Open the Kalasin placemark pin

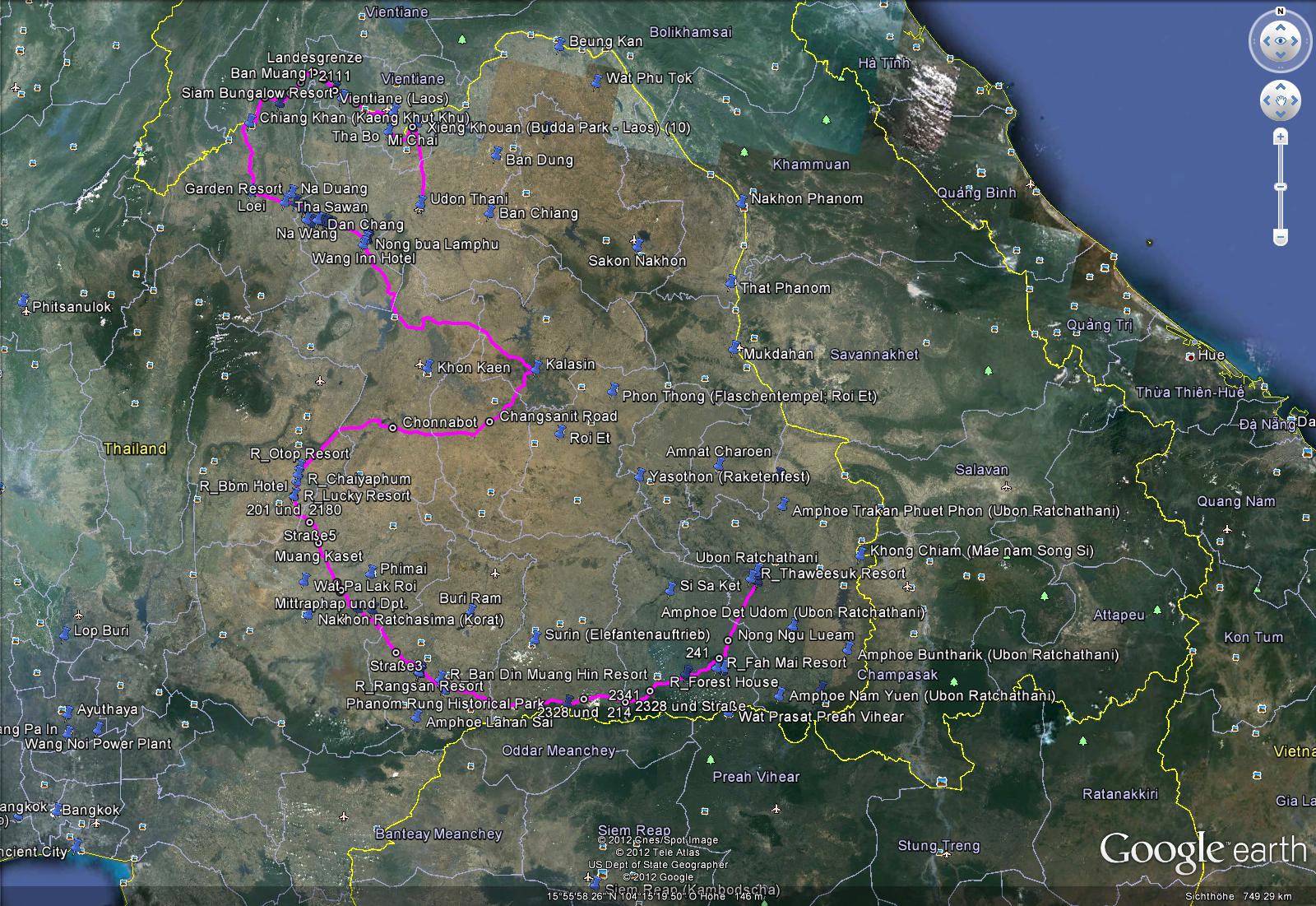pyautogui.click(x=536, y=365)
